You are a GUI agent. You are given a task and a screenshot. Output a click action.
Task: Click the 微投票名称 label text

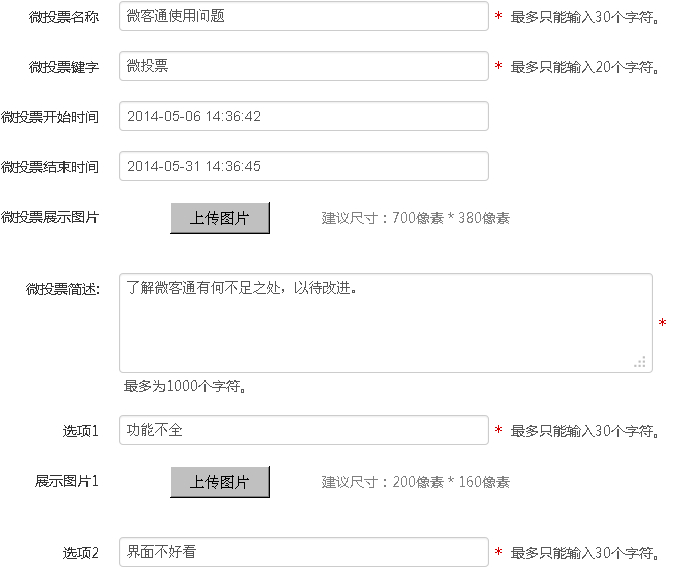pos(64,17)
